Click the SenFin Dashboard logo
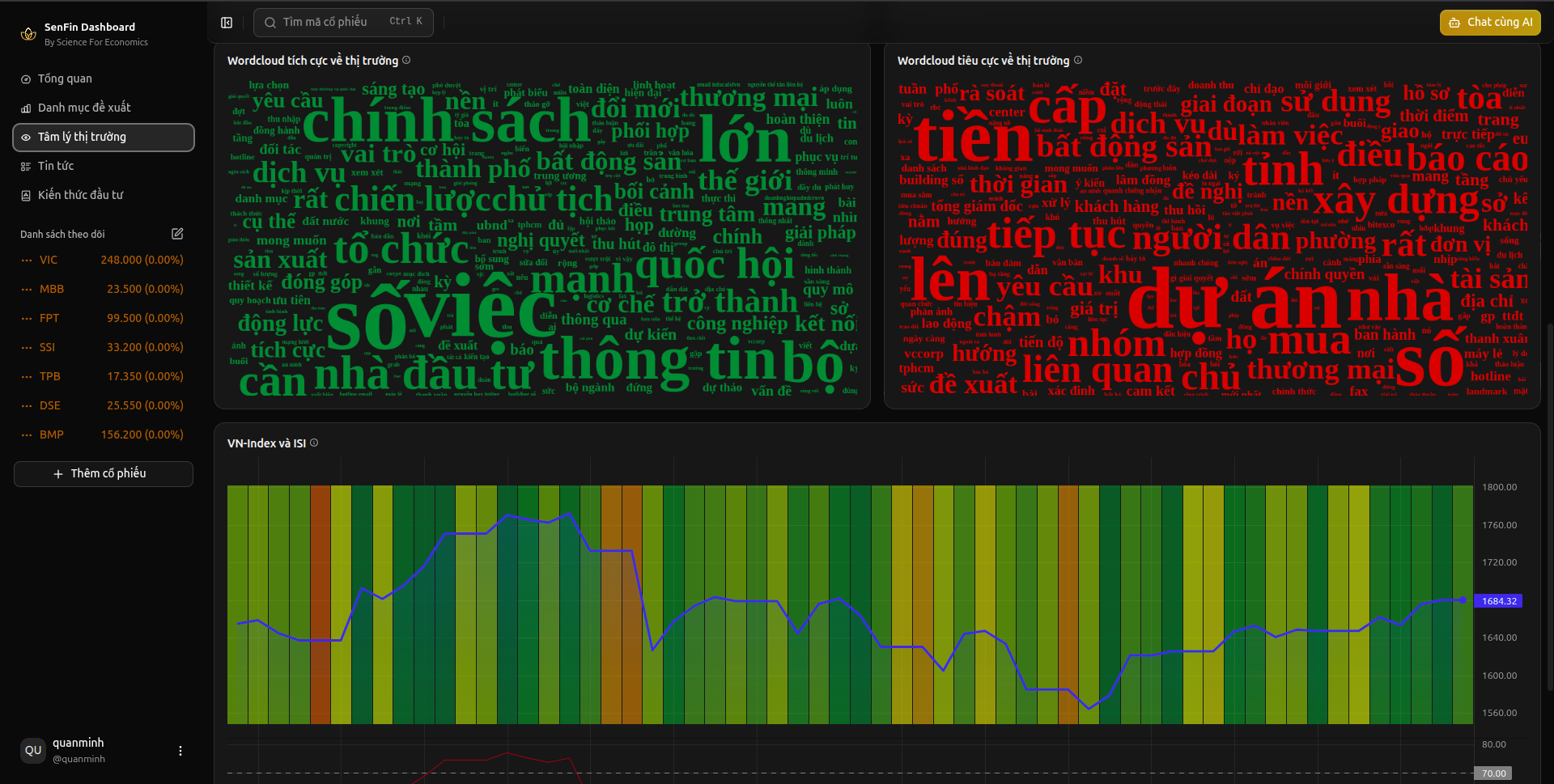This screenshot has height=784, width=1554. pos(28,34)
